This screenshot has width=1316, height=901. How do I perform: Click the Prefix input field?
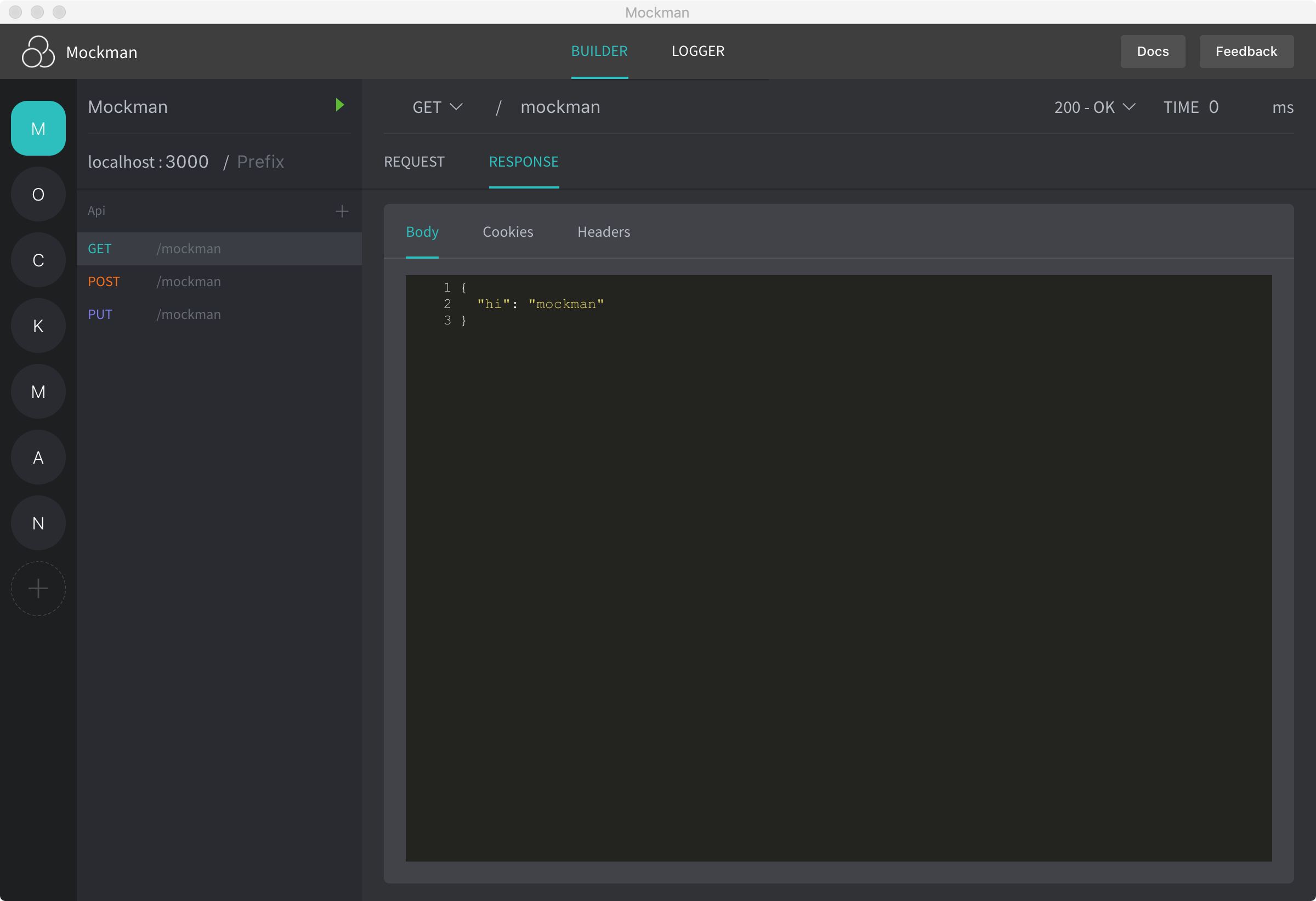point(260,162)
